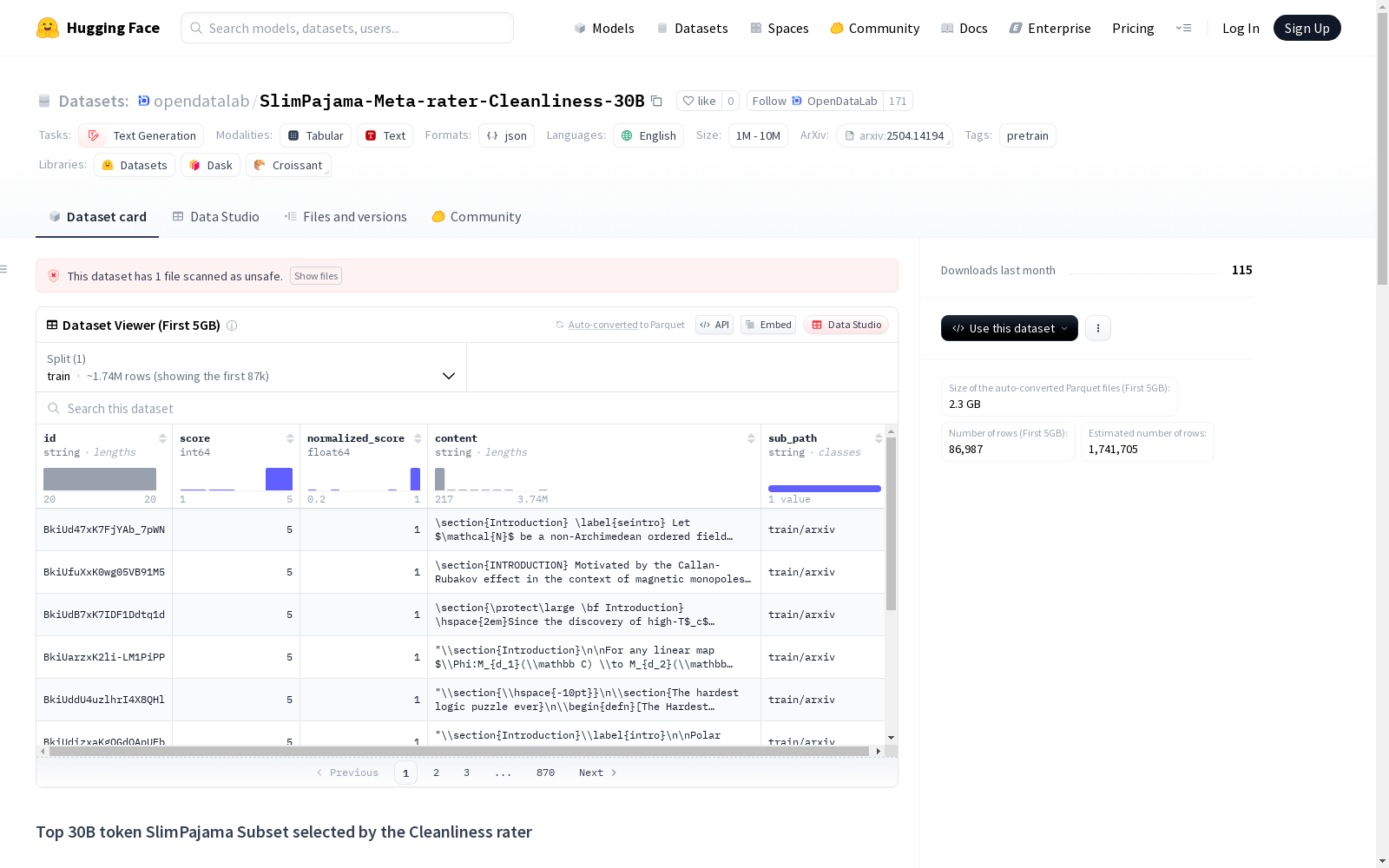The width and height of the screenshot is (1389, 868).
Task: Click the 1M - 10M size tag
Action: tap(758, 135)
